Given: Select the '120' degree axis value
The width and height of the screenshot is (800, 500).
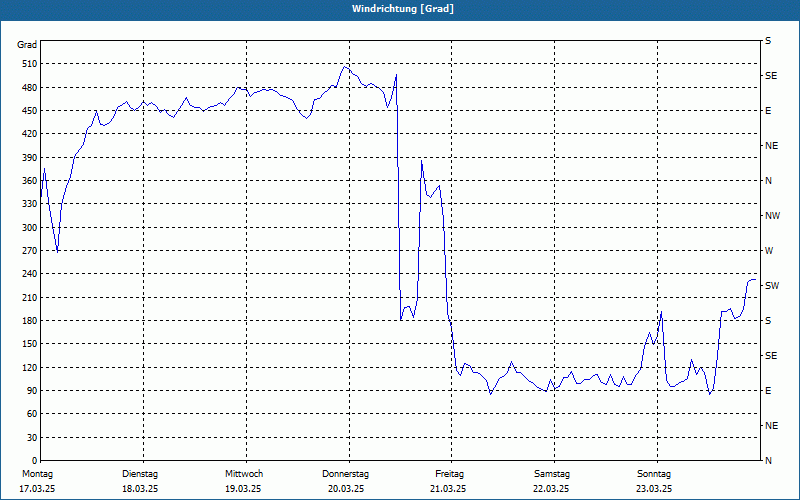Looking at the screenshot, I should (x=30, y=367).
